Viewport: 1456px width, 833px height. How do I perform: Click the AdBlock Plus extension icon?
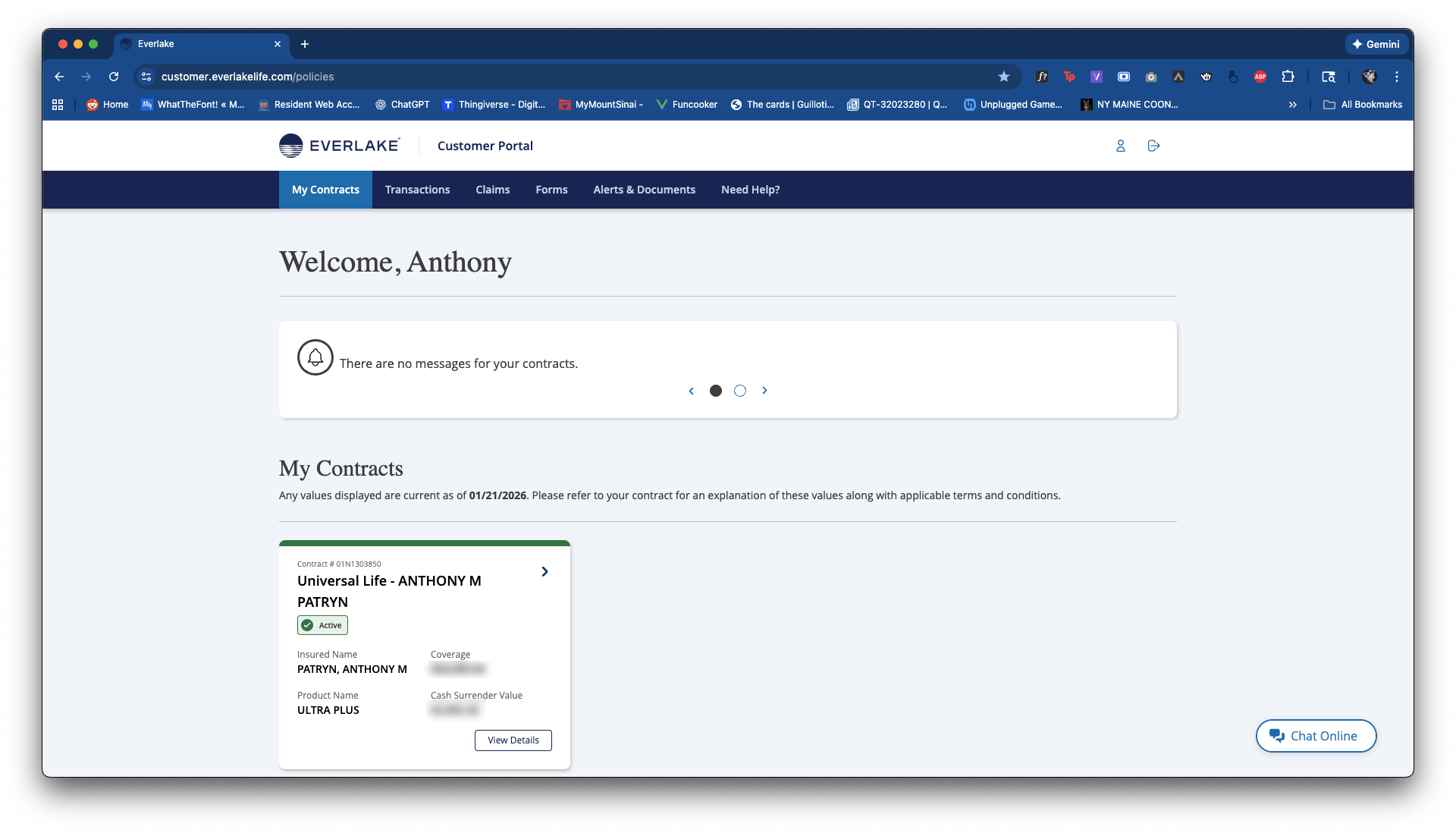(1260, 77)
